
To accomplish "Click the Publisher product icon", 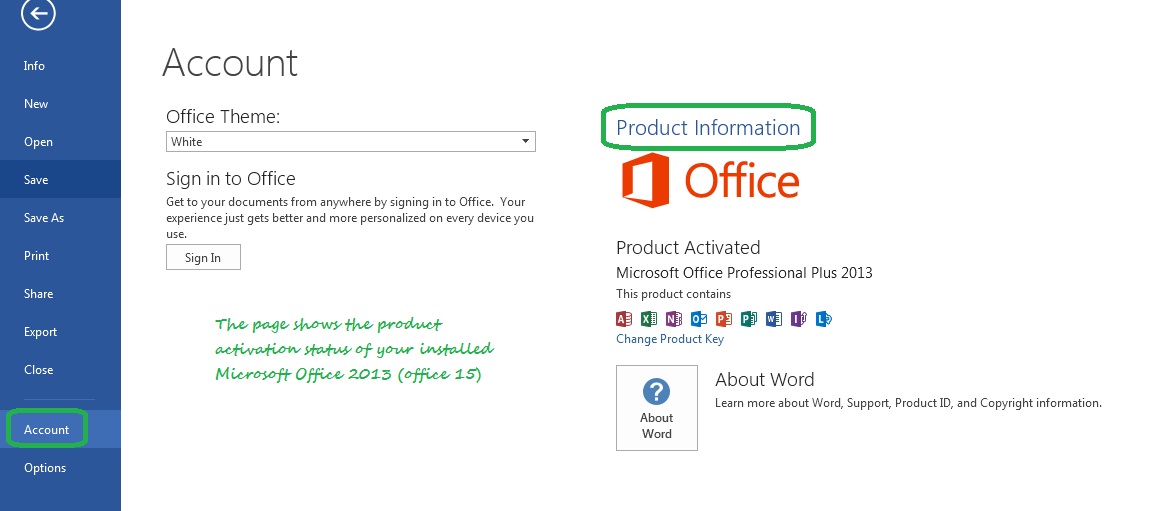I will coord(749,319).
